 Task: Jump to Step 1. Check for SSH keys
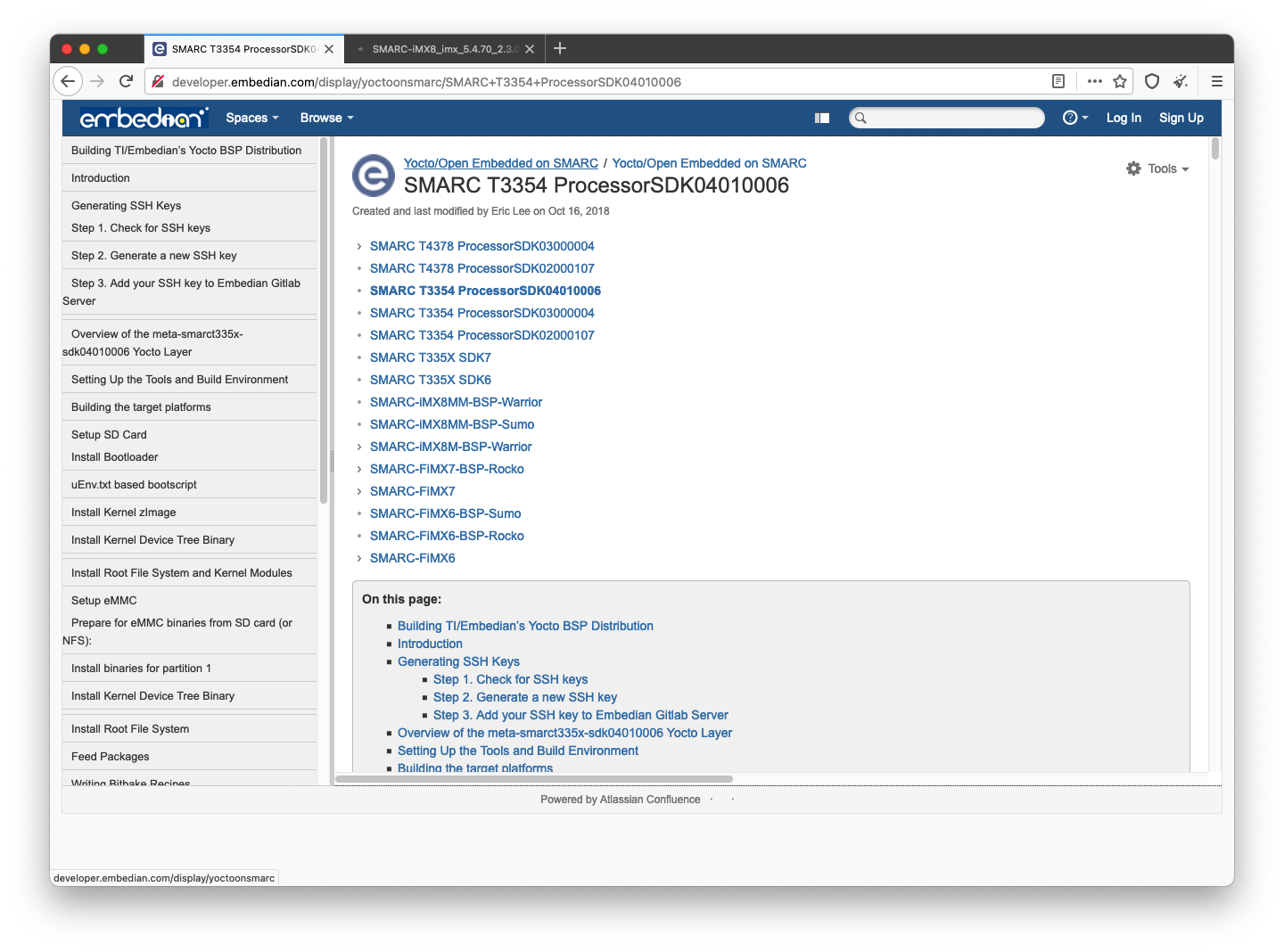coord(510,679)
